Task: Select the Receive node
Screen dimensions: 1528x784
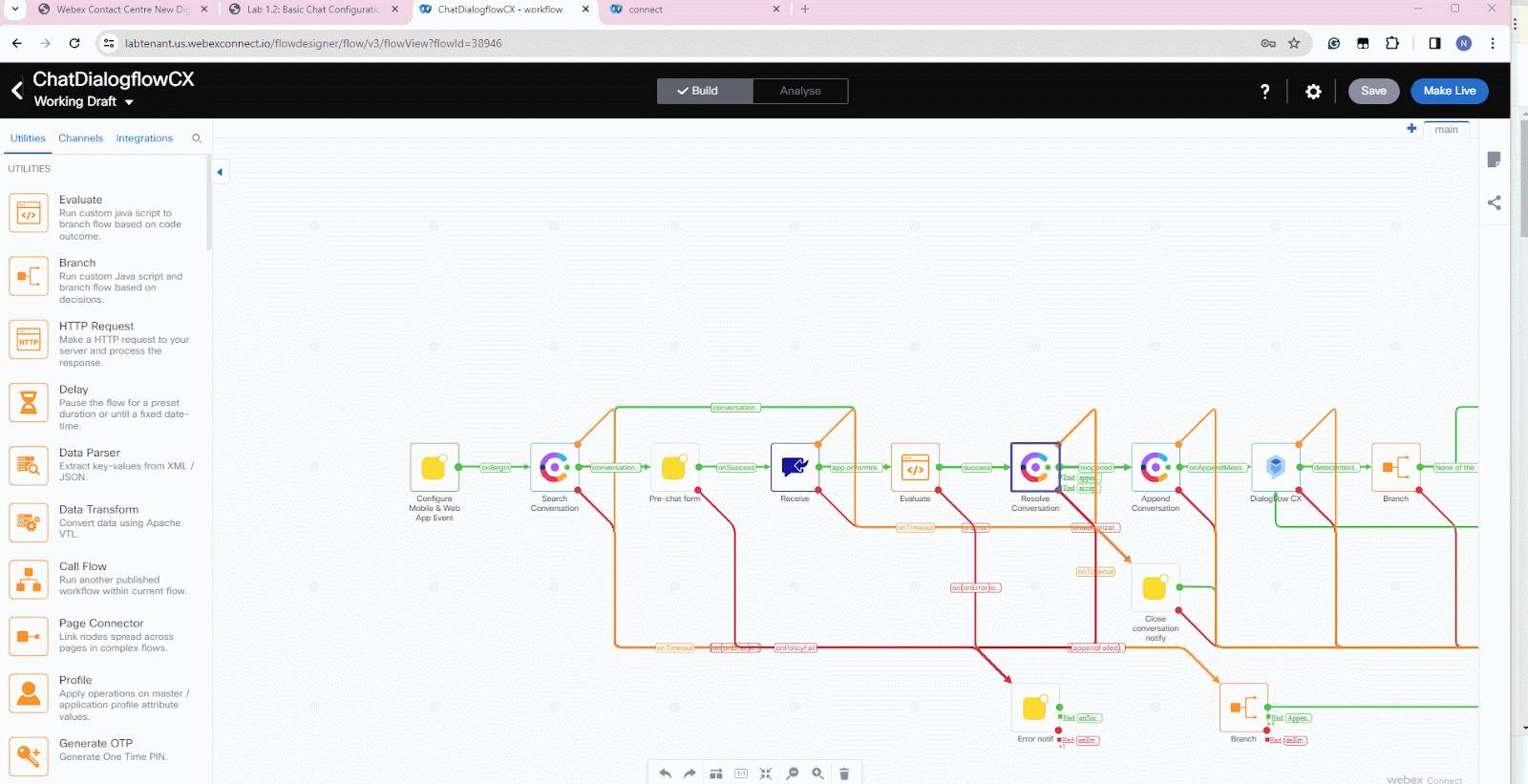Action: [795, 467]
